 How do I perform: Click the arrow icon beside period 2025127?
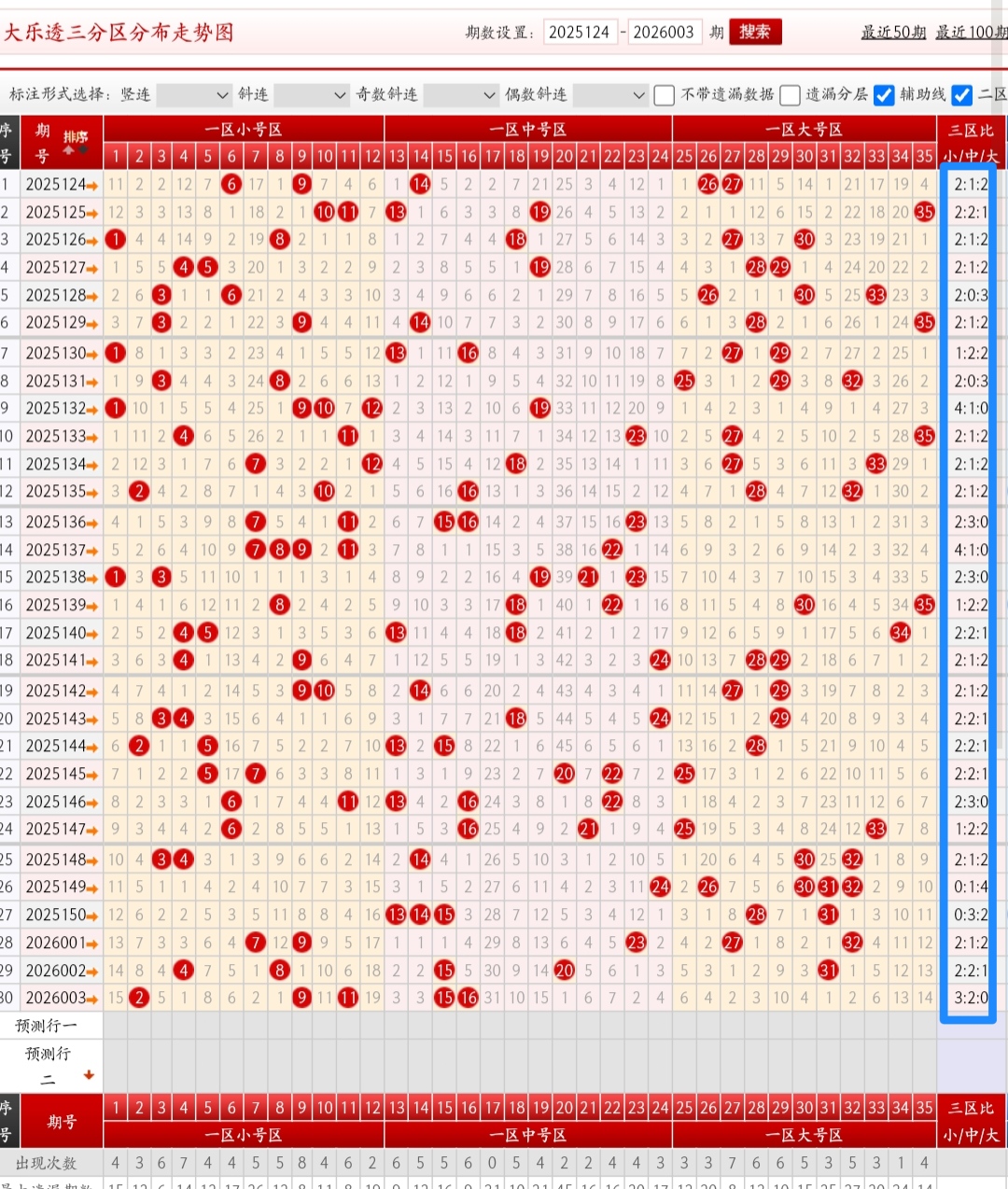[x=92, y=269]
